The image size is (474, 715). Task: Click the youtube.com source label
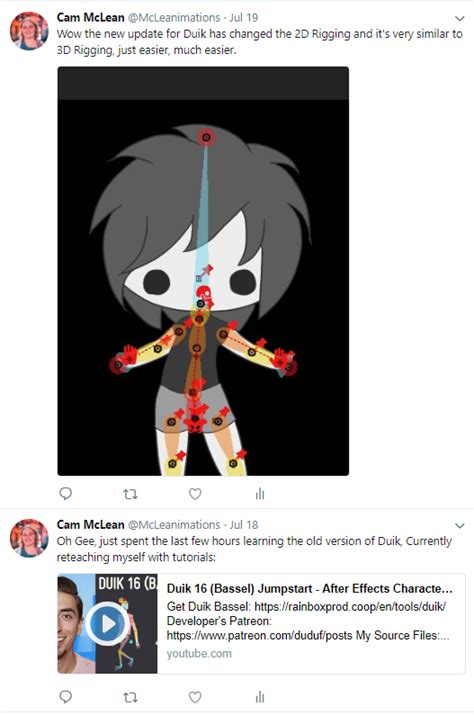pos(199,653)
